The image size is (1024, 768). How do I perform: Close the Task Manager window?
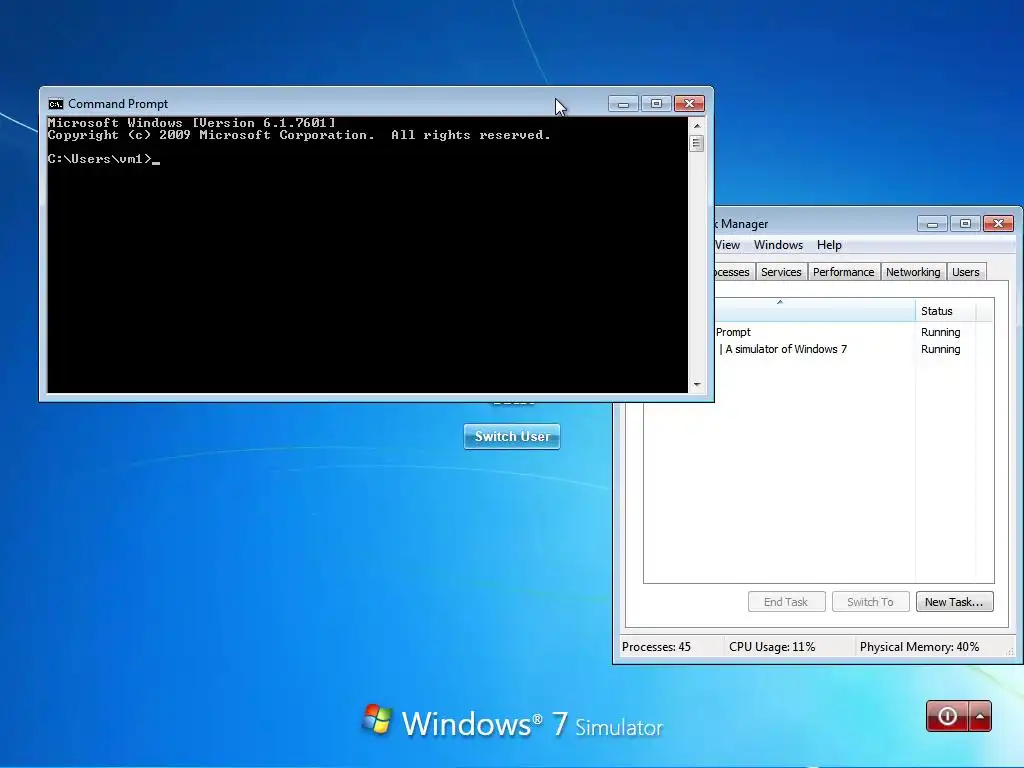(x=999, y=224)
